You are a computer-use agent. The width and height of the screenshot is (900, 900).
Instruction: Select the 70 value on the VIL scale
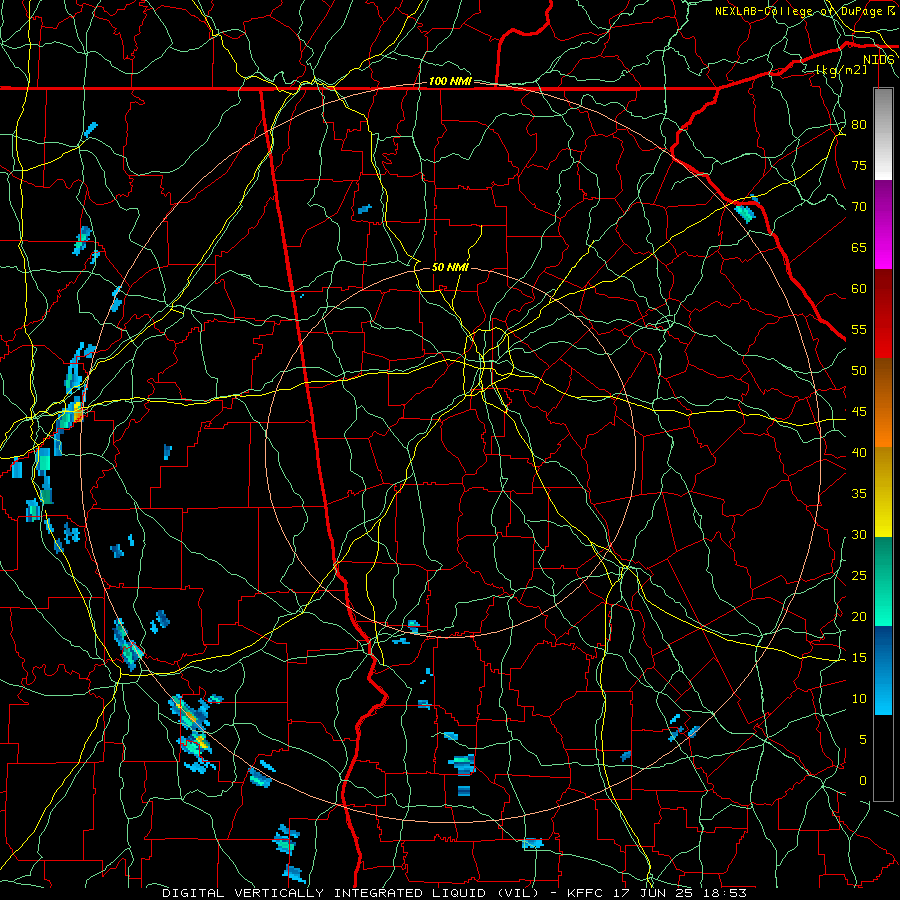(859, 207)
